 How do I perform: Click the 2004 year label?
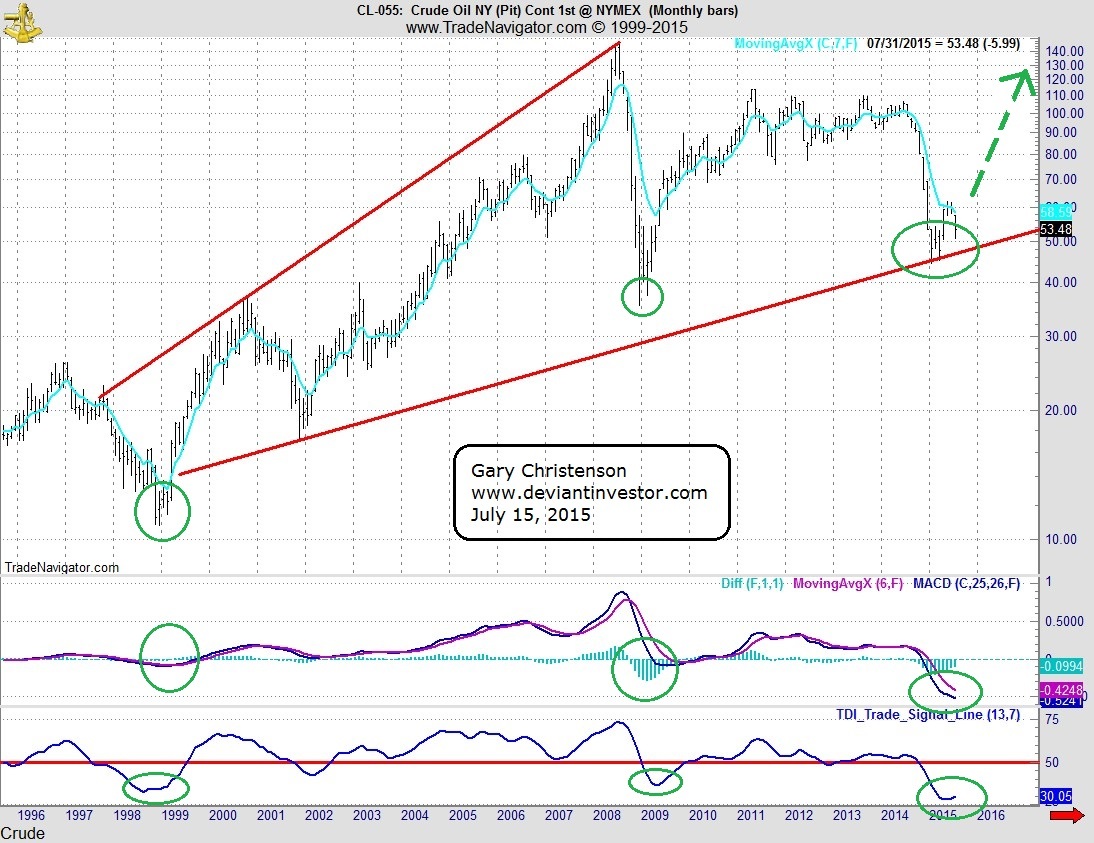pos(414,815)
